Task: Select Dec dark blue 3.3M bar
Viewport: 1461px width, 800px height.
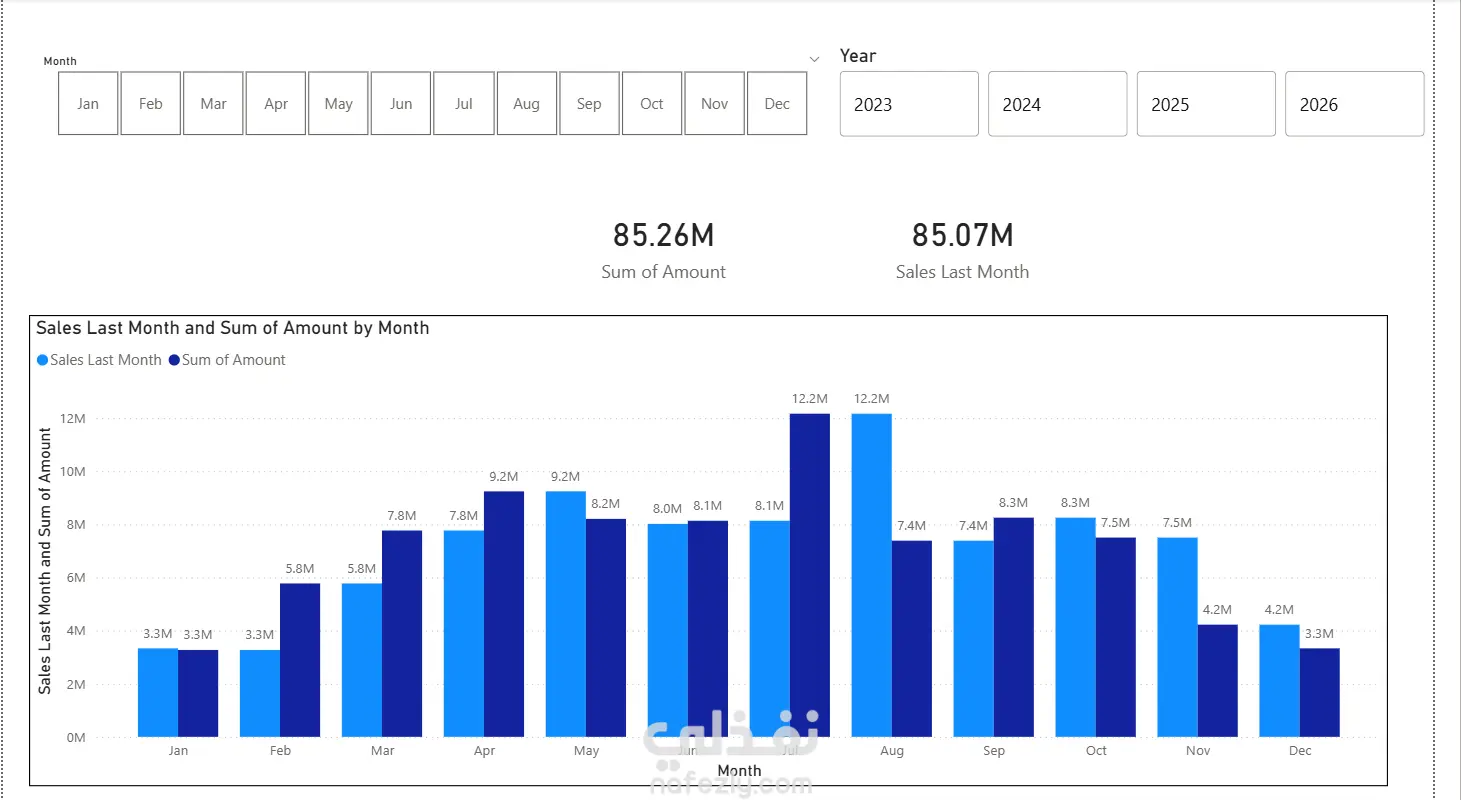Action: pos(1320,693)
